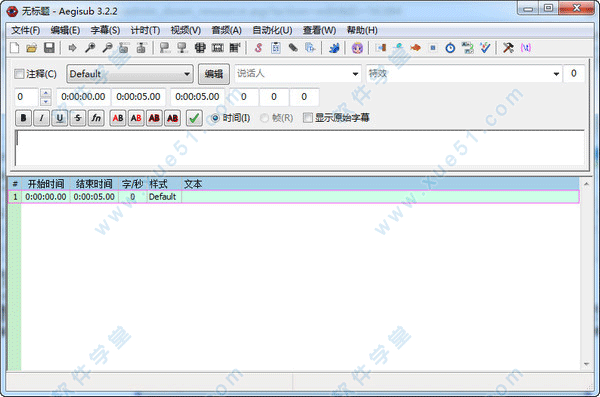Open the Shift Times tool icon
This screenshot has width=600, height=397.
[x=381, y=48]
